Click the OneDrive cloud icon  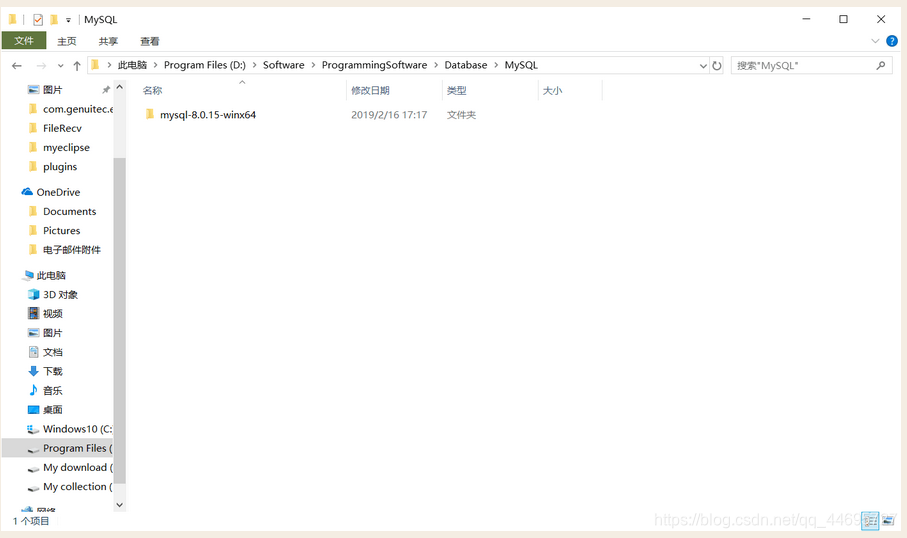pyautogui.click(x=27, y=191)
